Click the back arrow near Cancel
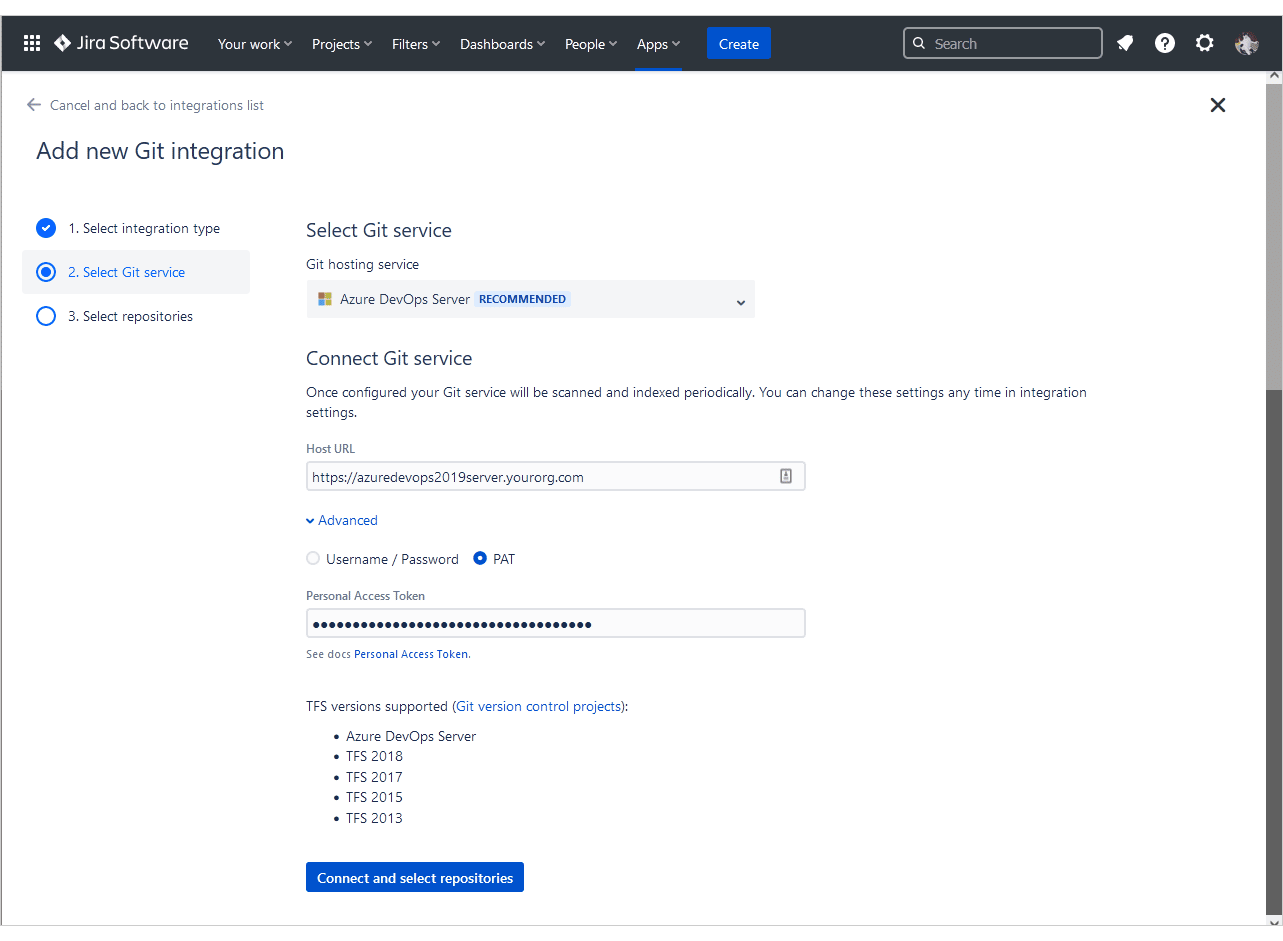The height and width of the screenshot is (941, 1283). point(33,104)
